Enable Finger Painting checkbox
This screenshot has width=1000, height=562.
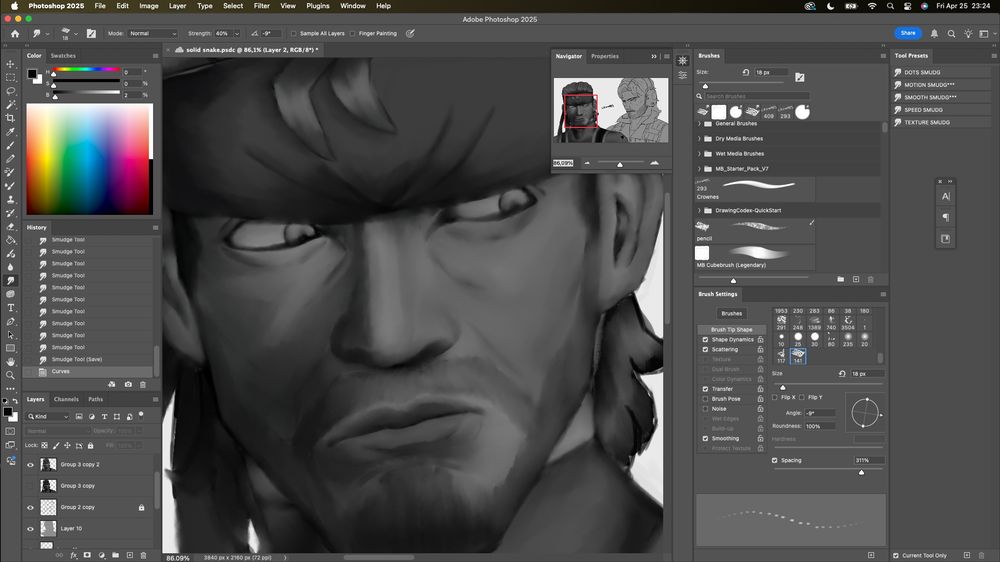coord(353,34)
